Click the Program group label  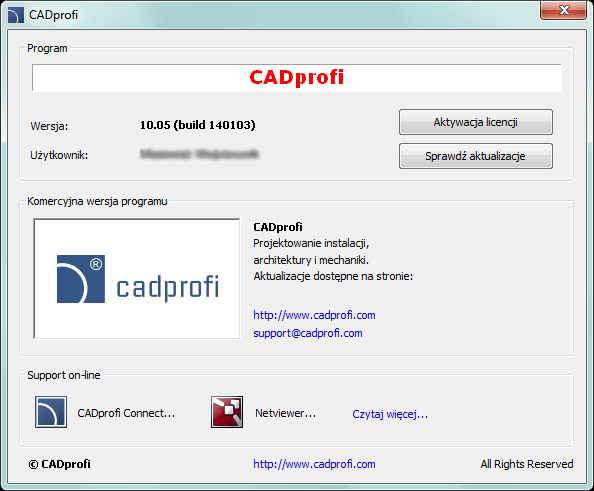click(47, 48)
